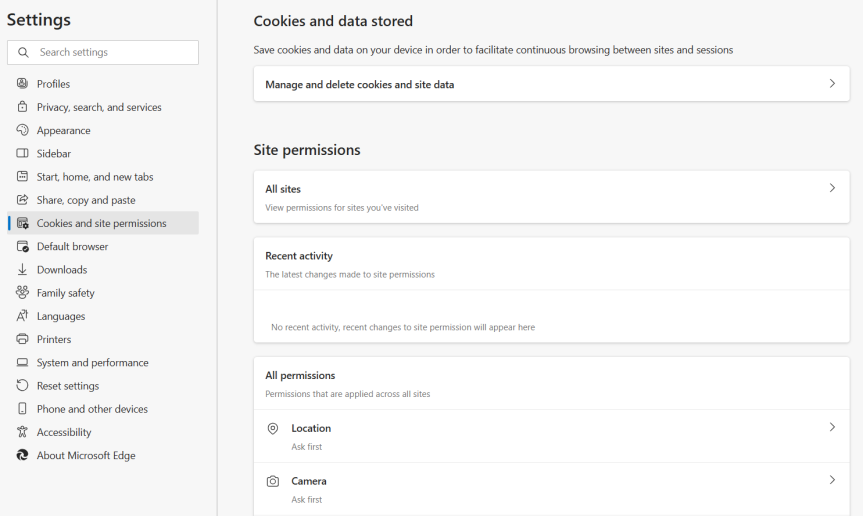Expand the All sites chevron

pyautogui.click(x=831, y=188)
